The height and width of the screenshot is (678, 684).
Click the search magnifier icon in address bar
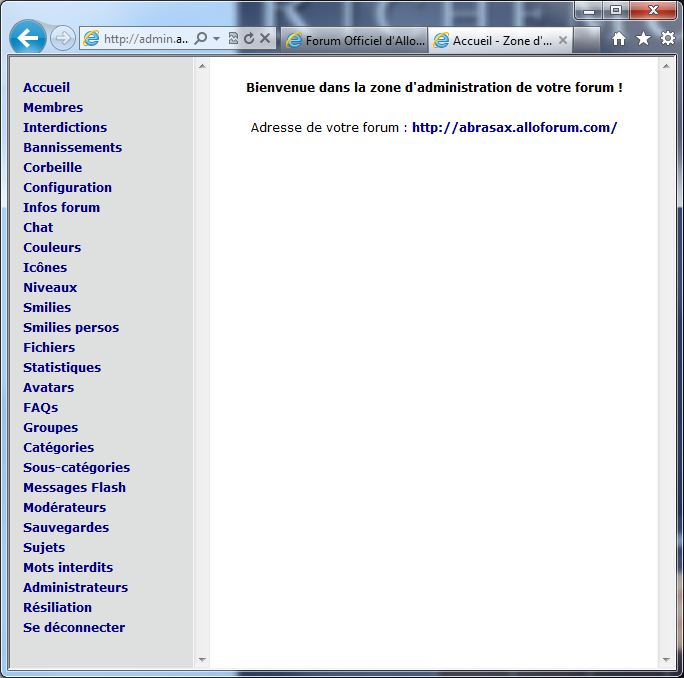[x=201, y=39]
